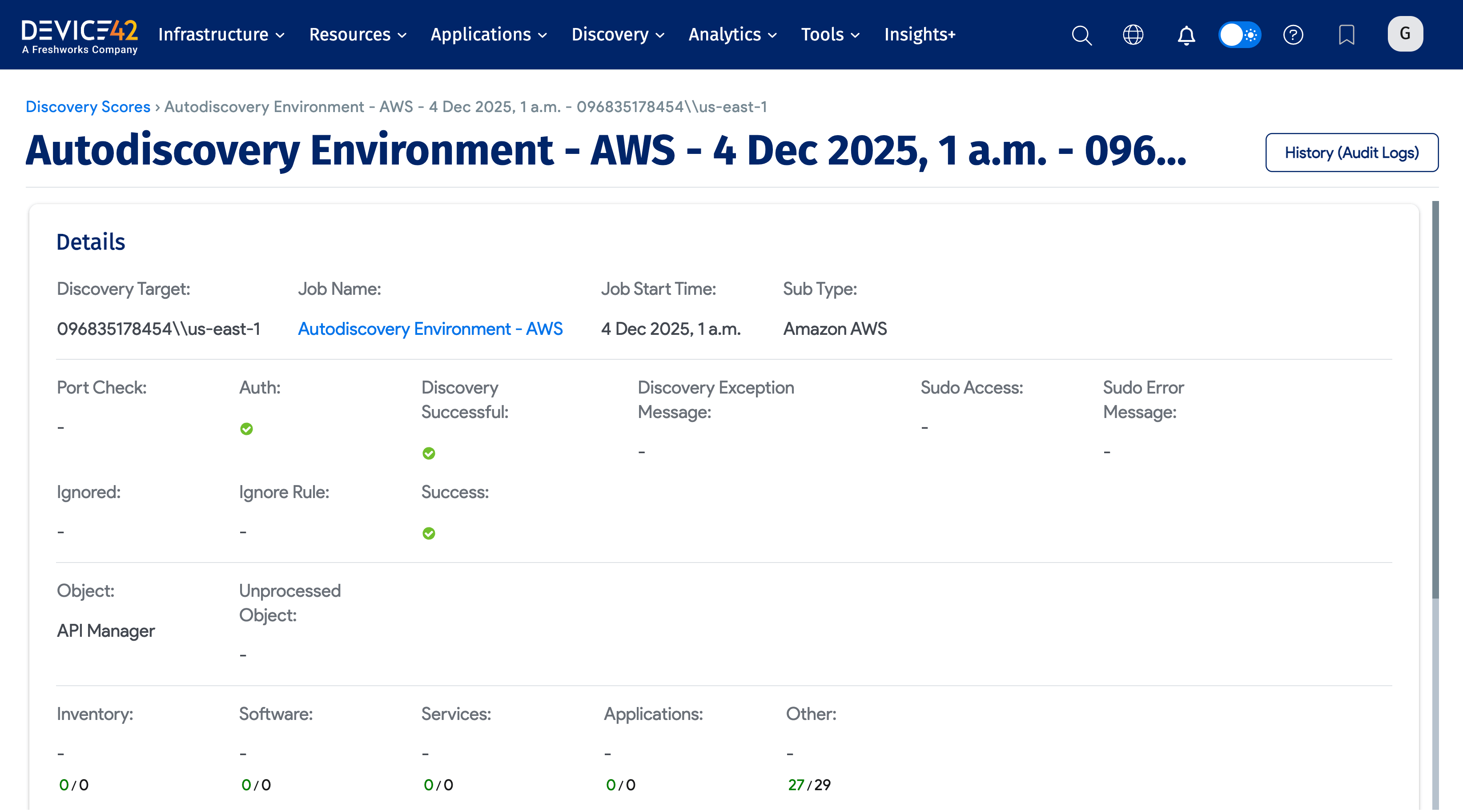Toggle the light/dark theme switch
The height and width of the screenshot is (812, 1463).
point(1240,35)
